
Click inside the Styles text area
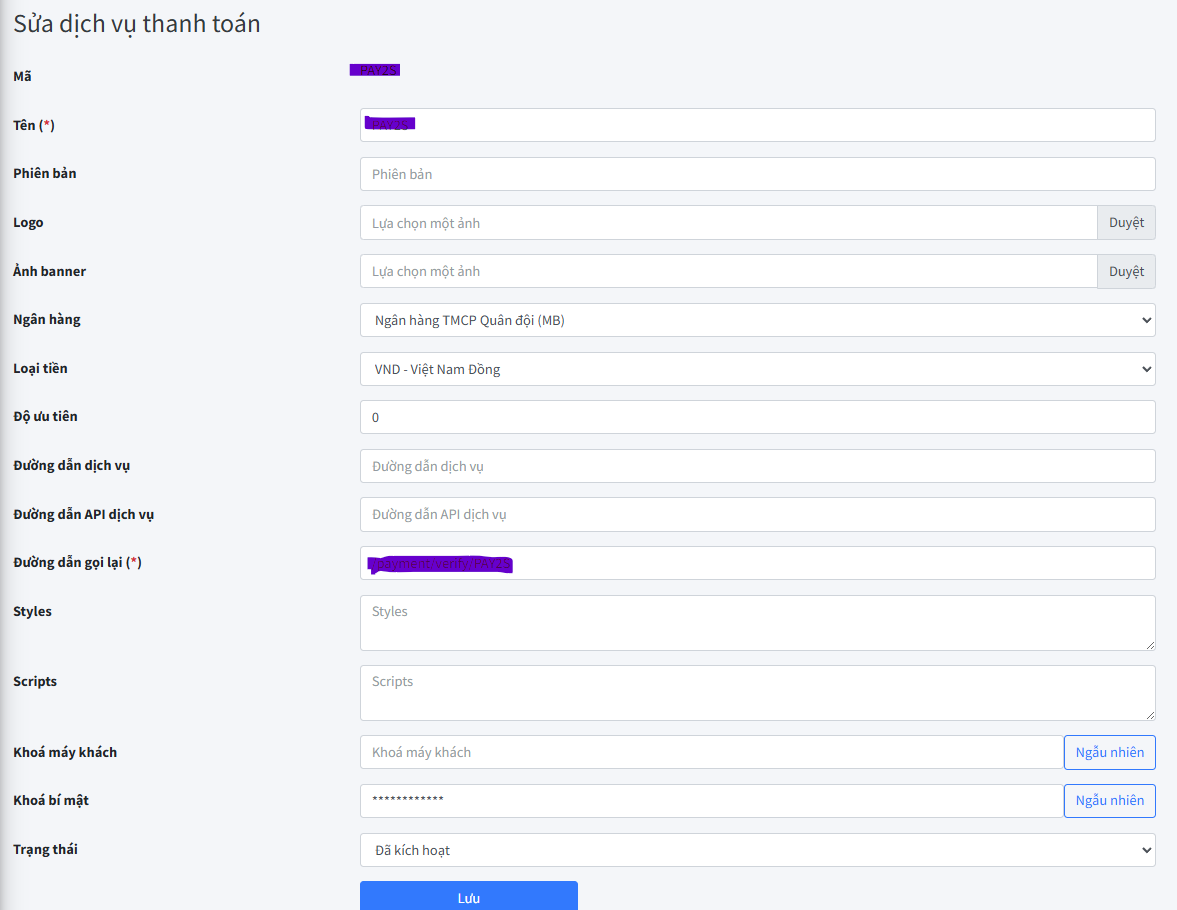coord(757,623)
